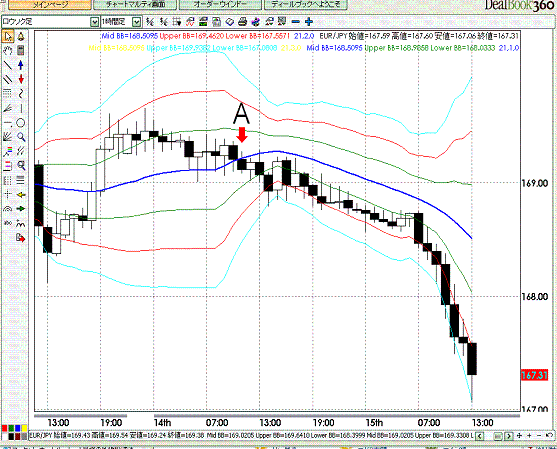557x449 pixels.
Task: Click the ディールブックへようこそ tab
Action: 306,5
